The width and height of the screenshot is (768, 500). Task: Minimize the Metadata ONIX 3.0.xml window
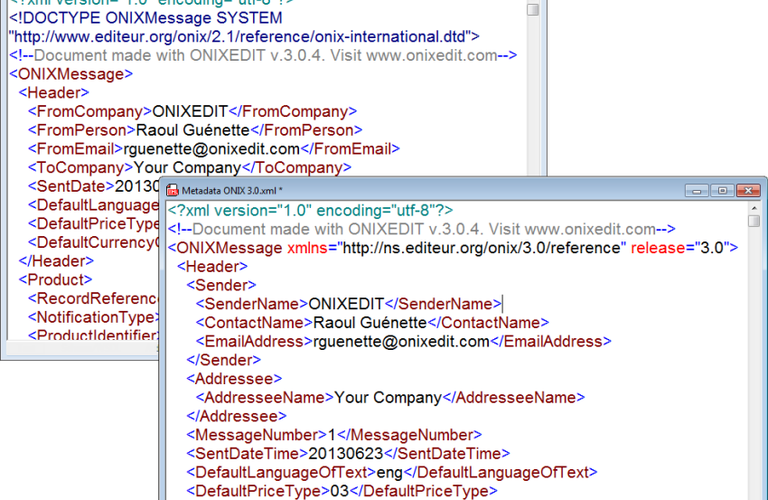point(696,190)
